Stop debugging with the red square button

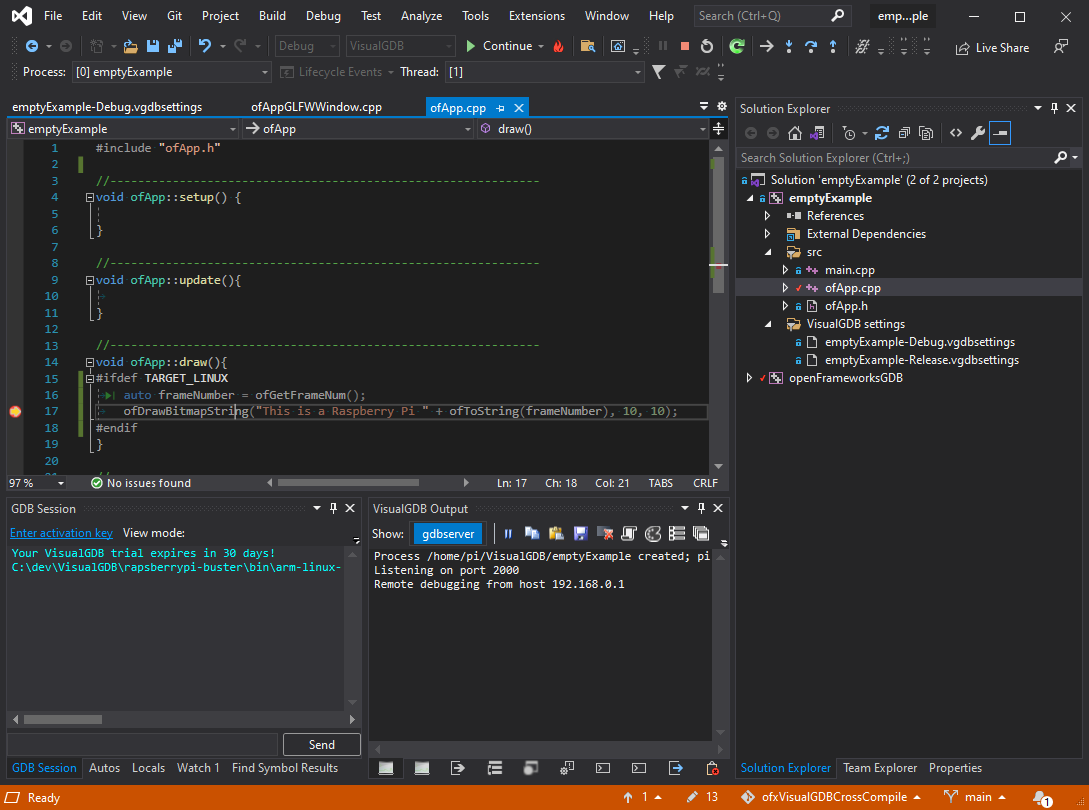pyautogui.click(x=685, y=47)
